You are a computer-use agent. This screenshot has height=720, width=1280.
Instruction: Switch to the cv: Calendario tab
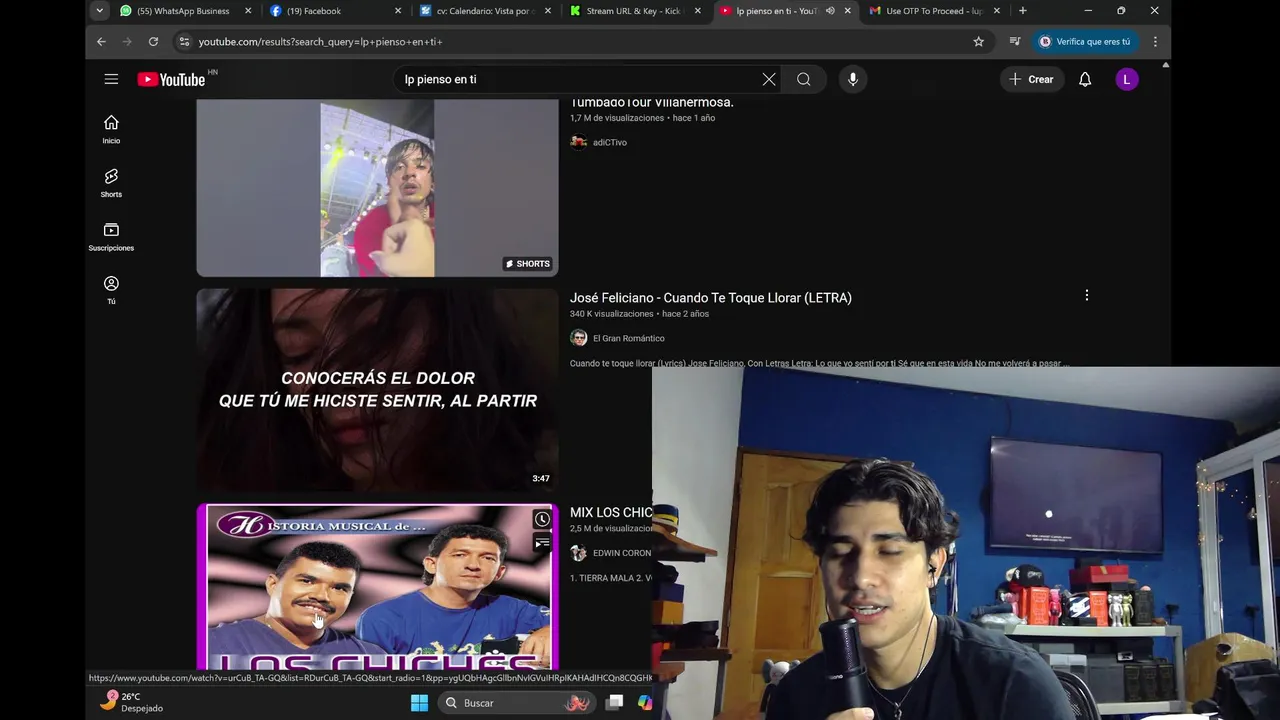click(x=485, y=11)
